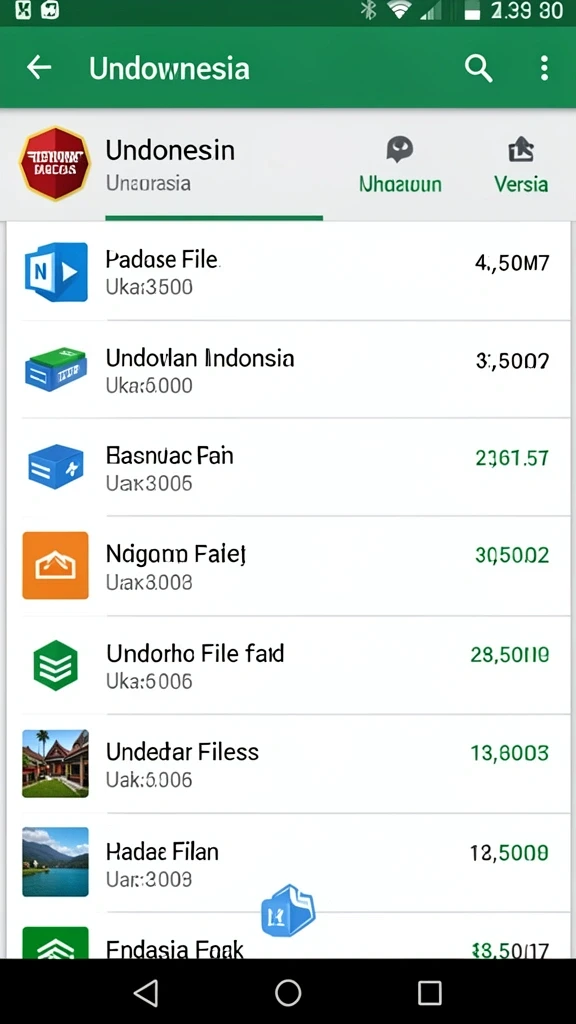Viewport: 576px width, 1024px height.
Task: Open Hadae Filan lake thumbnail
Action: (x=56, y=862)
